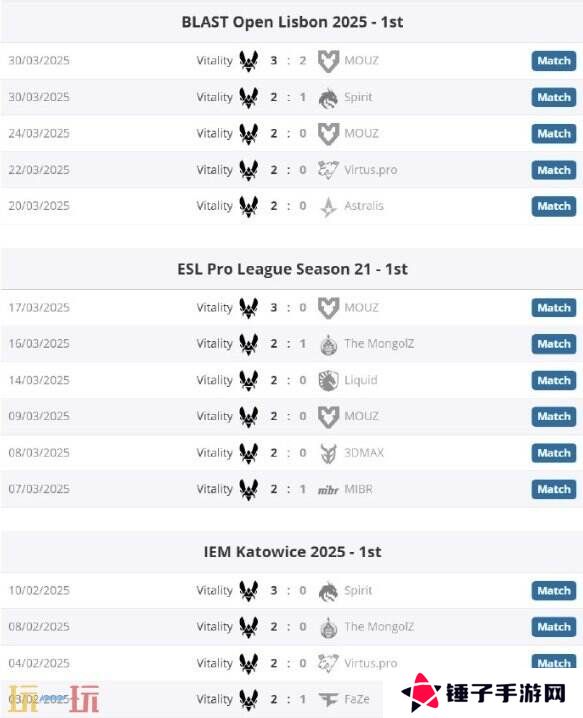Click The MongolZ name in the 08/02/2025 match
The width and height of the screenshot is (583, 718).
379,627
